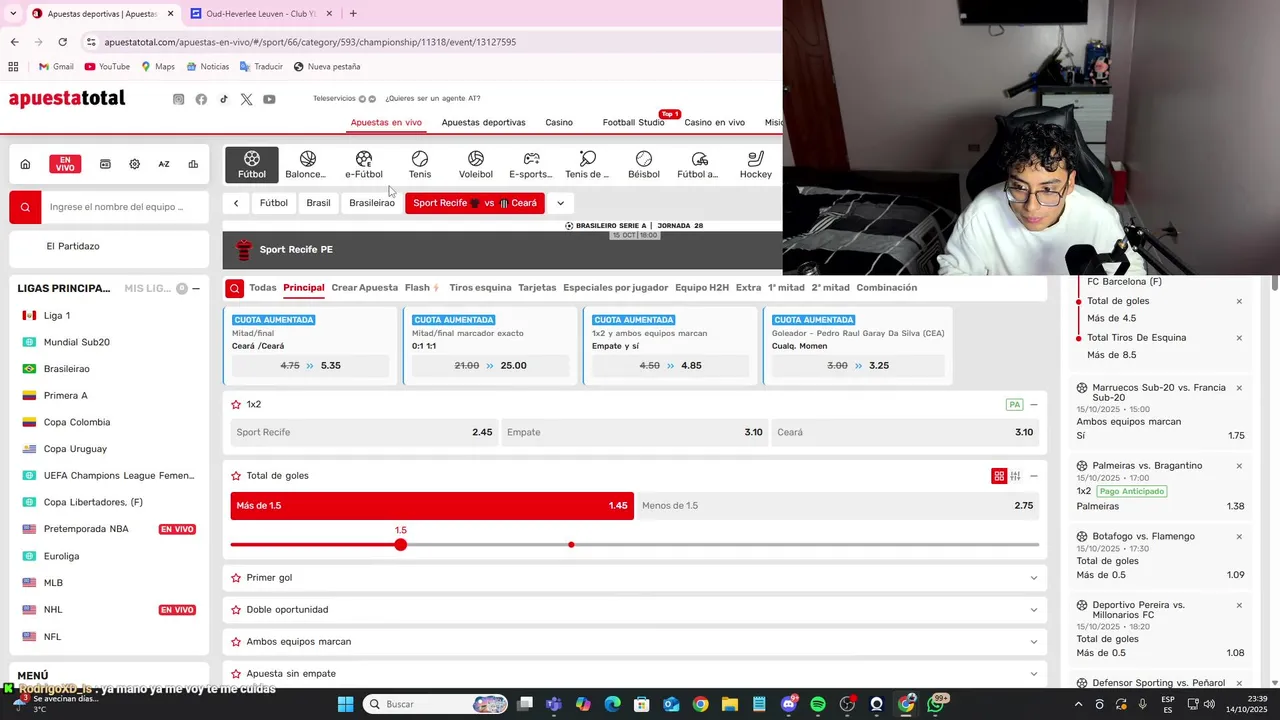Image resolution: width=1280 pixels, height=720 pixels.
Task: Open apuestatotal TikTok page
Action: [x=224, y=99]
